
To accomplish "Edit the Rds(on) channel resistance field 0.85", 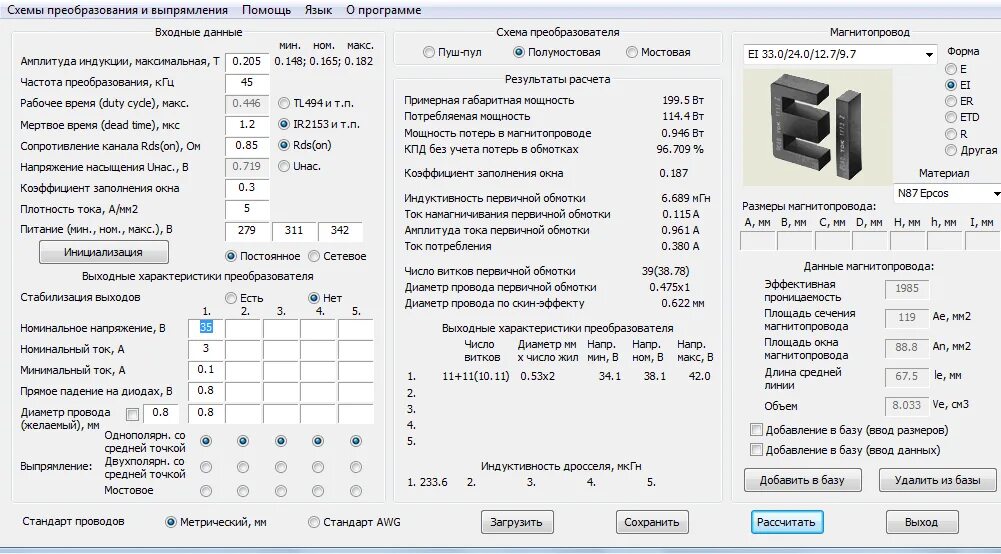I will 247,146.
